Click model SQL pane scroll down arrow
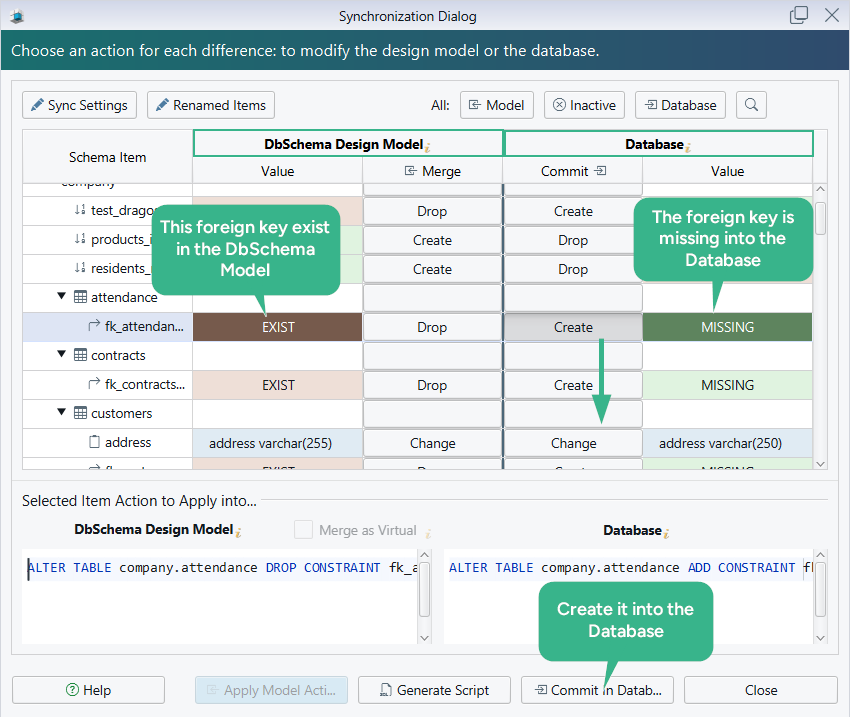Screen dimensions: 850x717 pos(424,638)
